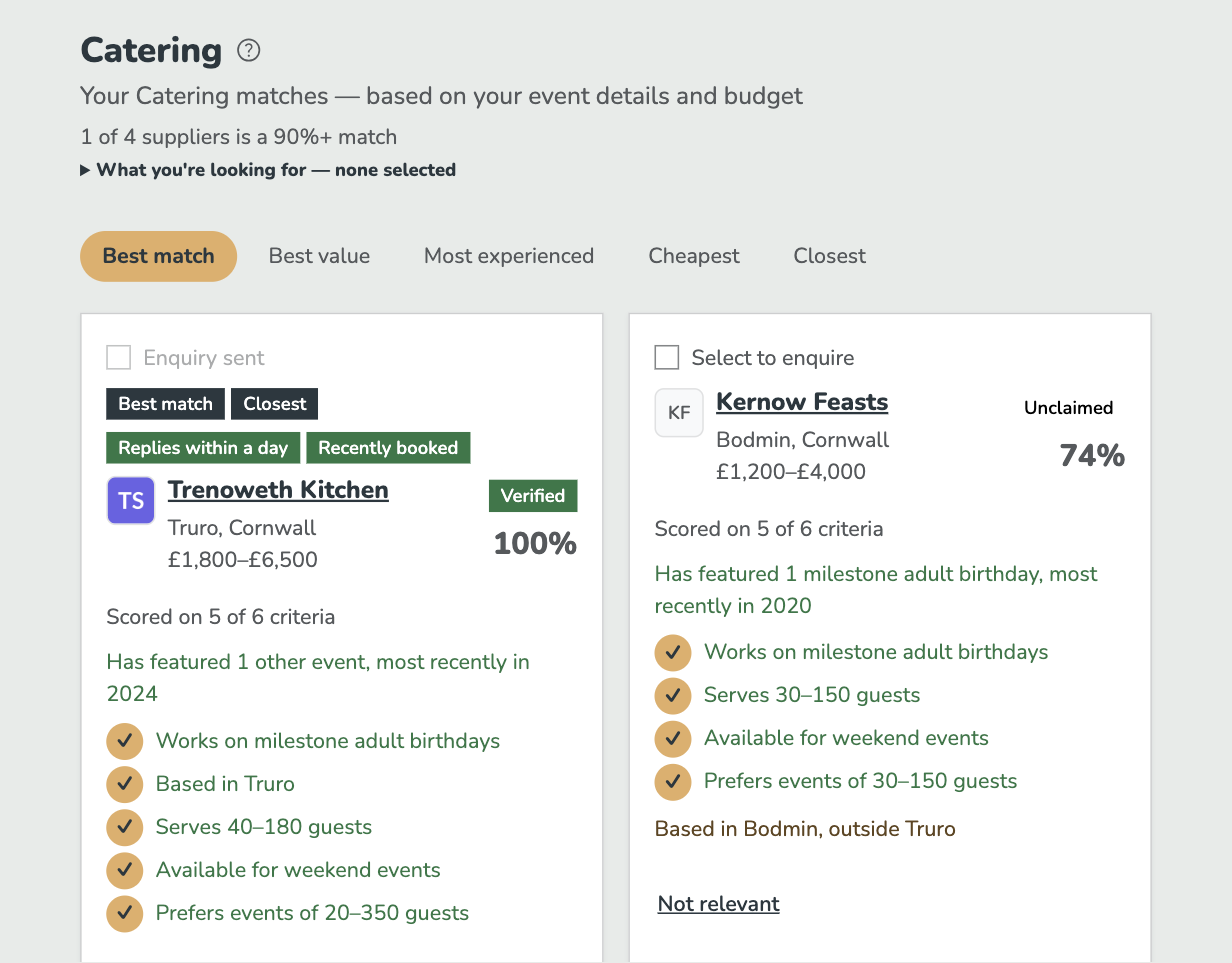Click the check icon beside Based in Truro

tap(125, 784)
